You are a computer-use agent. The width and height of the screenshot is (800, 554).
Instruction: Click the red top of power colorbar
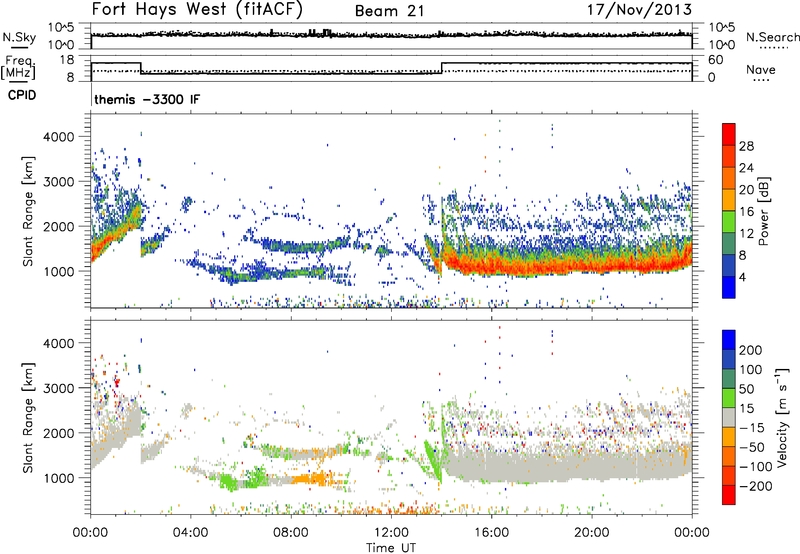(729, 134)
